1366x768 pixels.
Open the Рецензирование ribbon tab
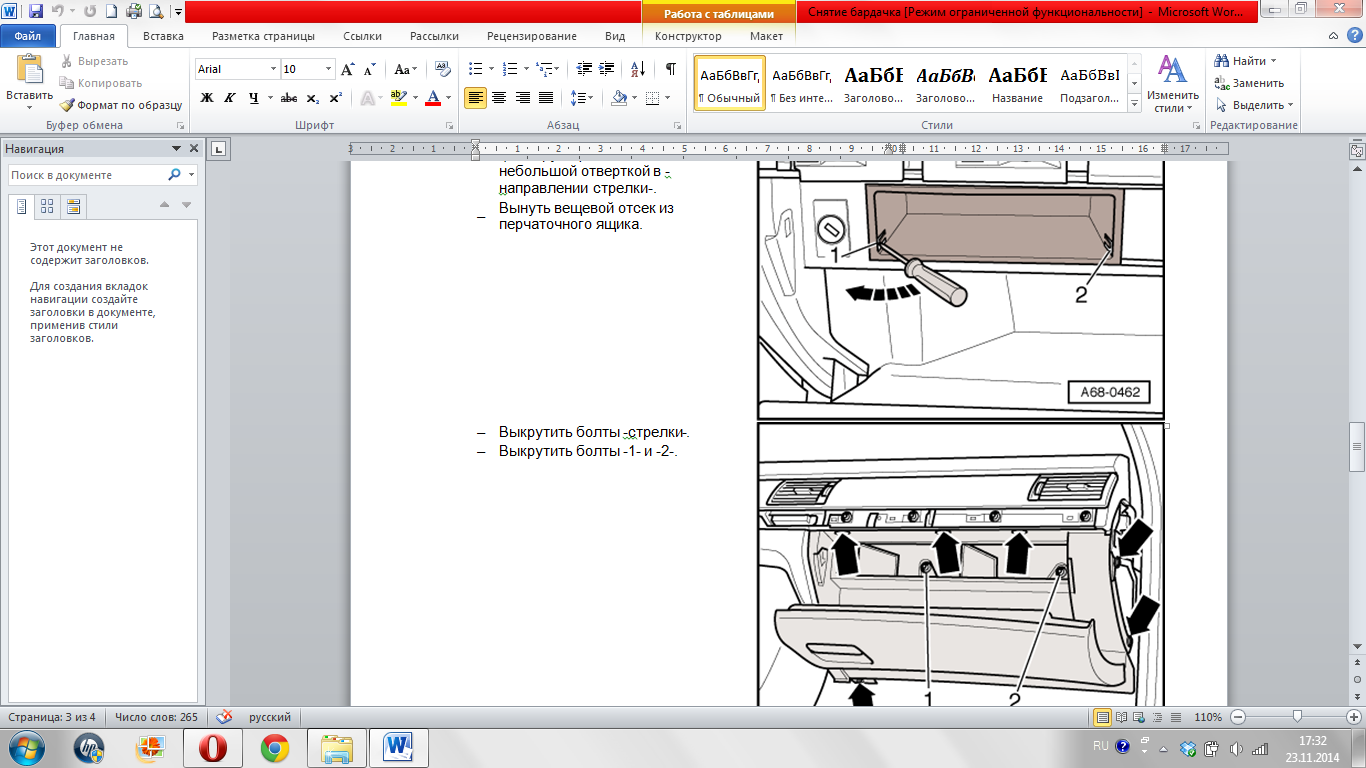coord(531,36)
